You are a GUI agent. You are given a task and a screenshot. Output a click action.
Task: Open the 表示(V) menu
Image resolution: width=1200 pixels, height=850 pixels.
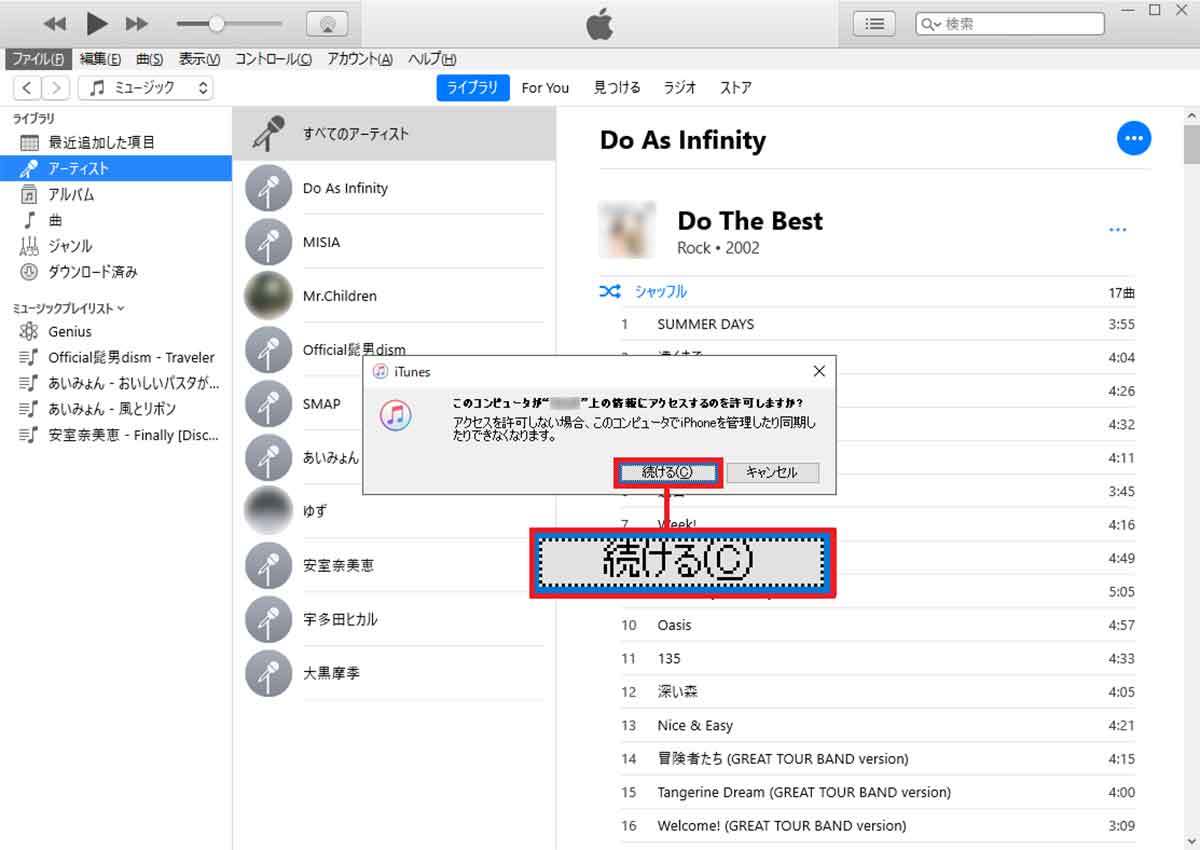[199, 59]
